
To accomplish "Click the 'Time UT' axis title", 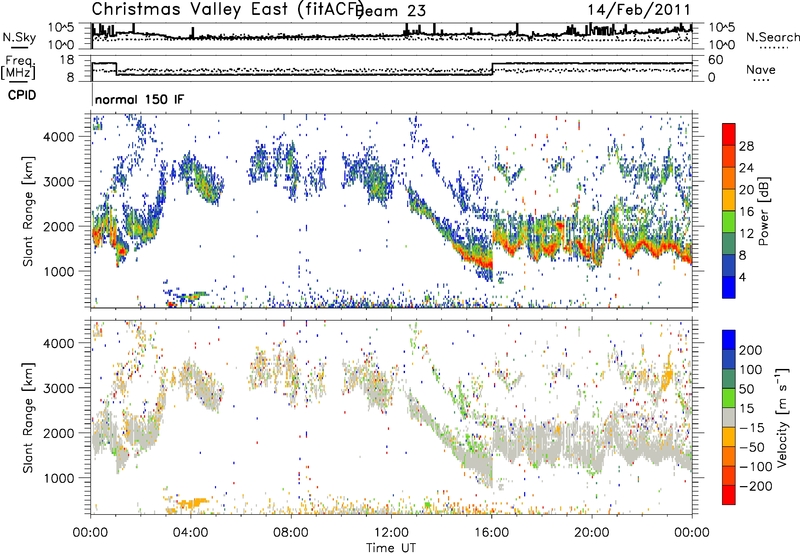I will pyautogui.click(x=391, y=548).
